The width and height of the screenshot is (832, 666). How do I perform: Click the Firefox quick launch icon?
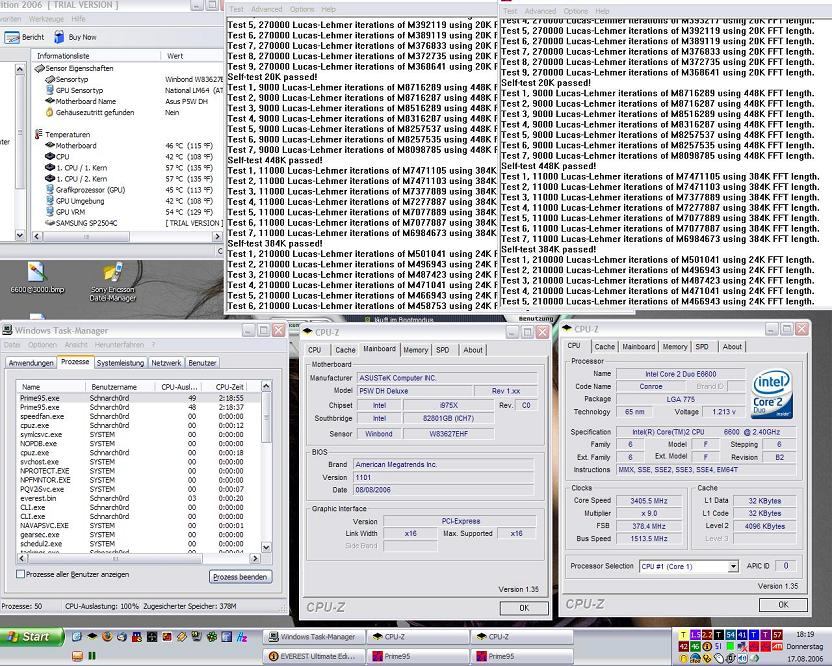pos(107,636)
